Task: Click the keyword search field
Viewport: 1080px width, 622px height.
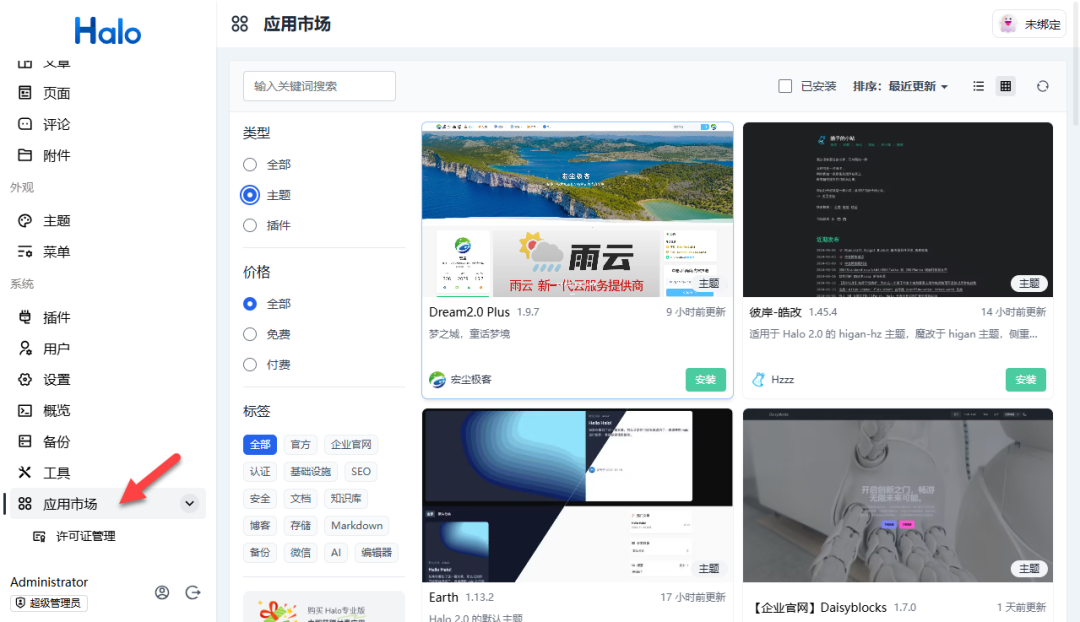Action: (x=319, y=86)
